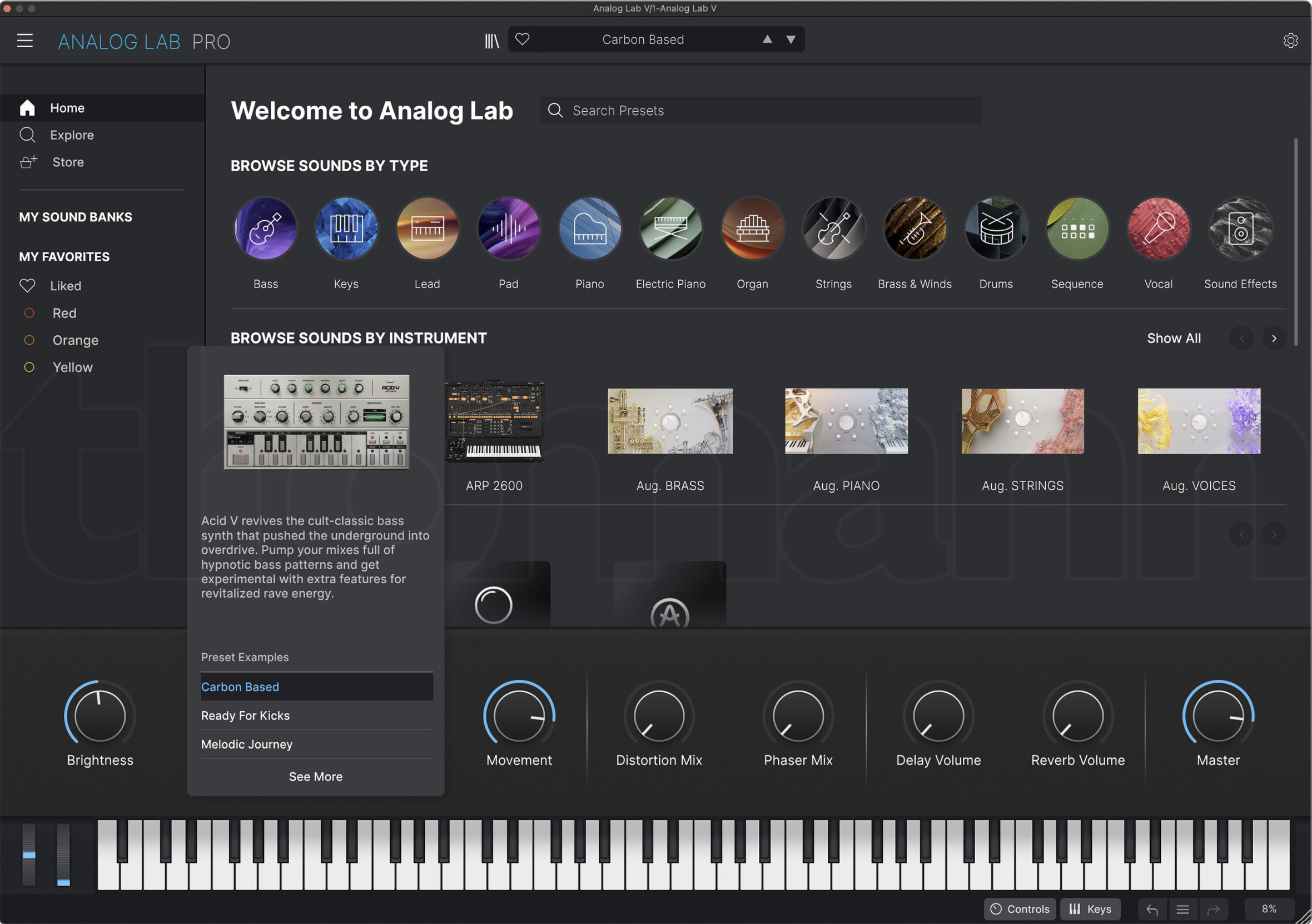The width and height of the screenshot is (1312, 924).
Task: Click the preset list library icon
Action: [491, 39]
